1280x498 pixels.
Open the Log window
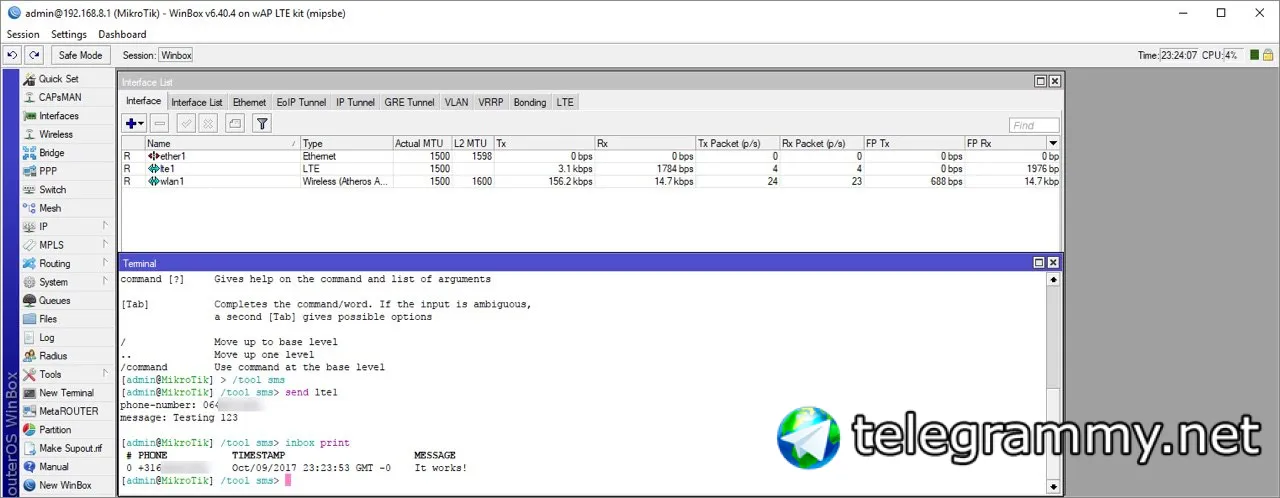47,338
